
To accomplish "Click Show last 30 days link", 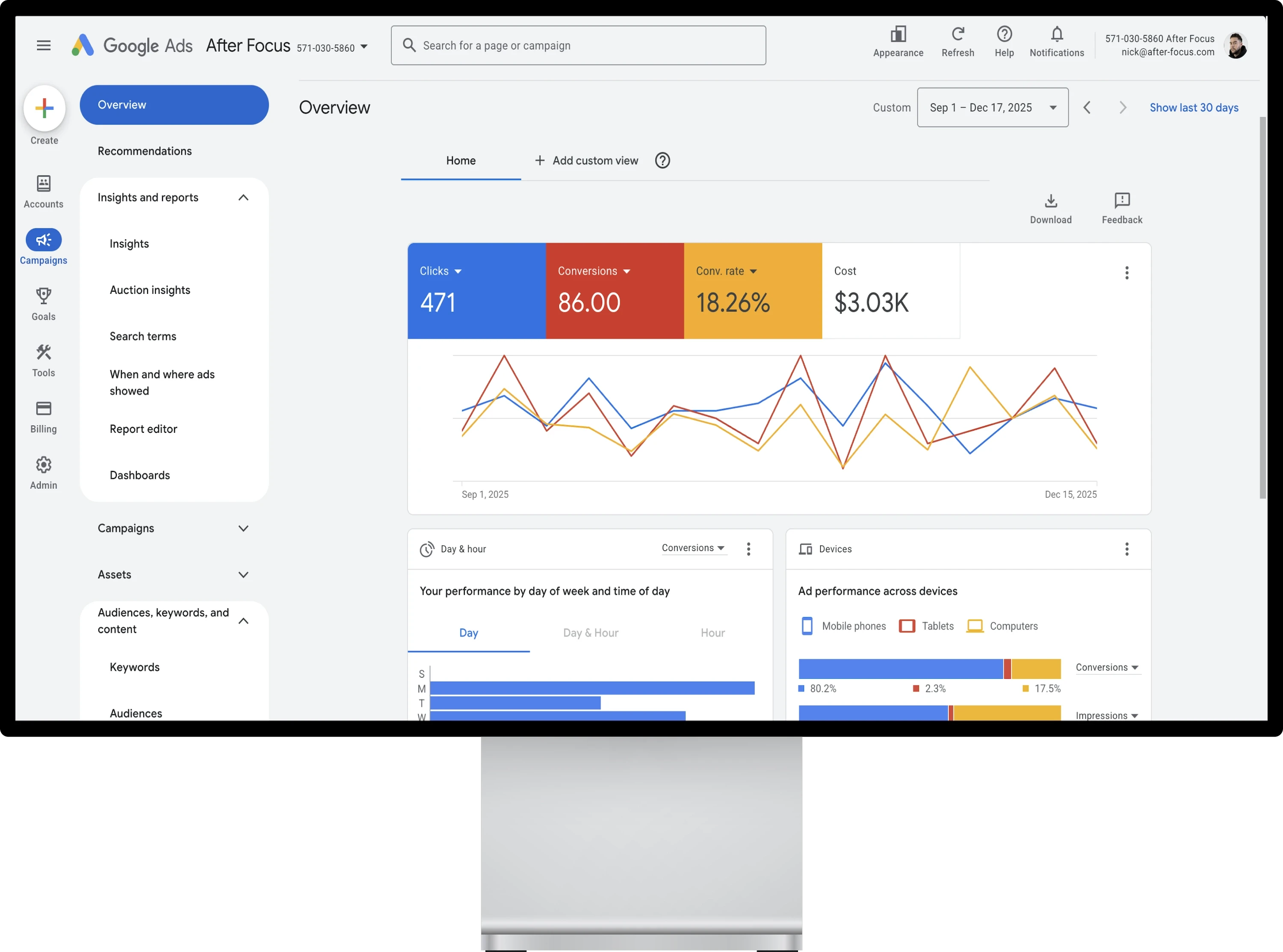I will 1194,107.
